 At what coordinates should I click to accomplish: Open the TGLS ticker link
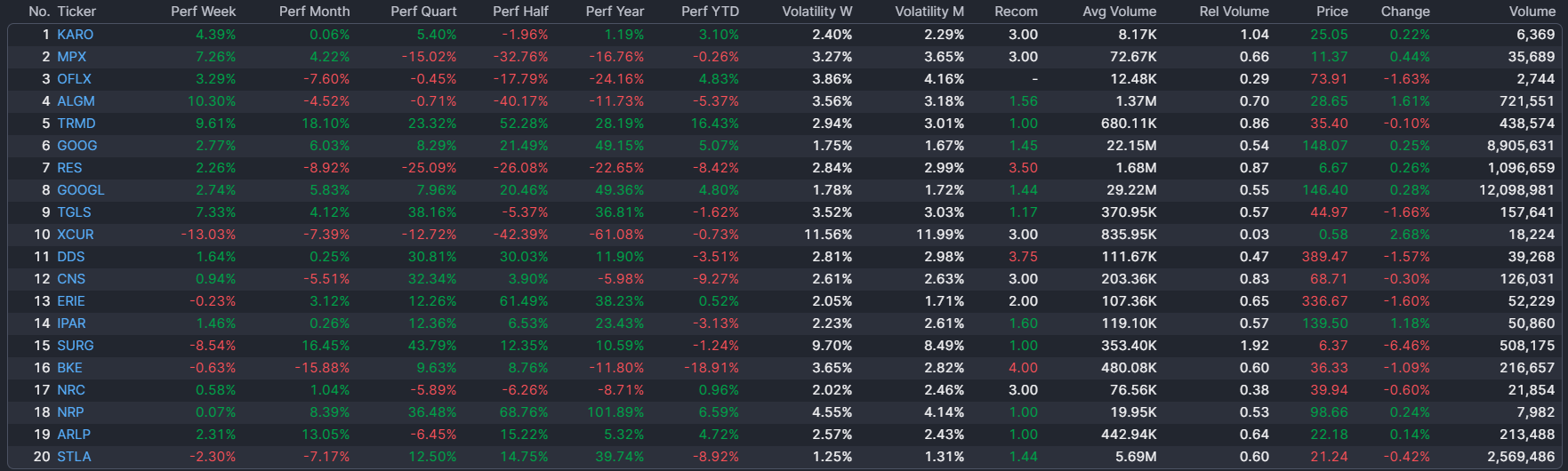click(x=74, y=212)
